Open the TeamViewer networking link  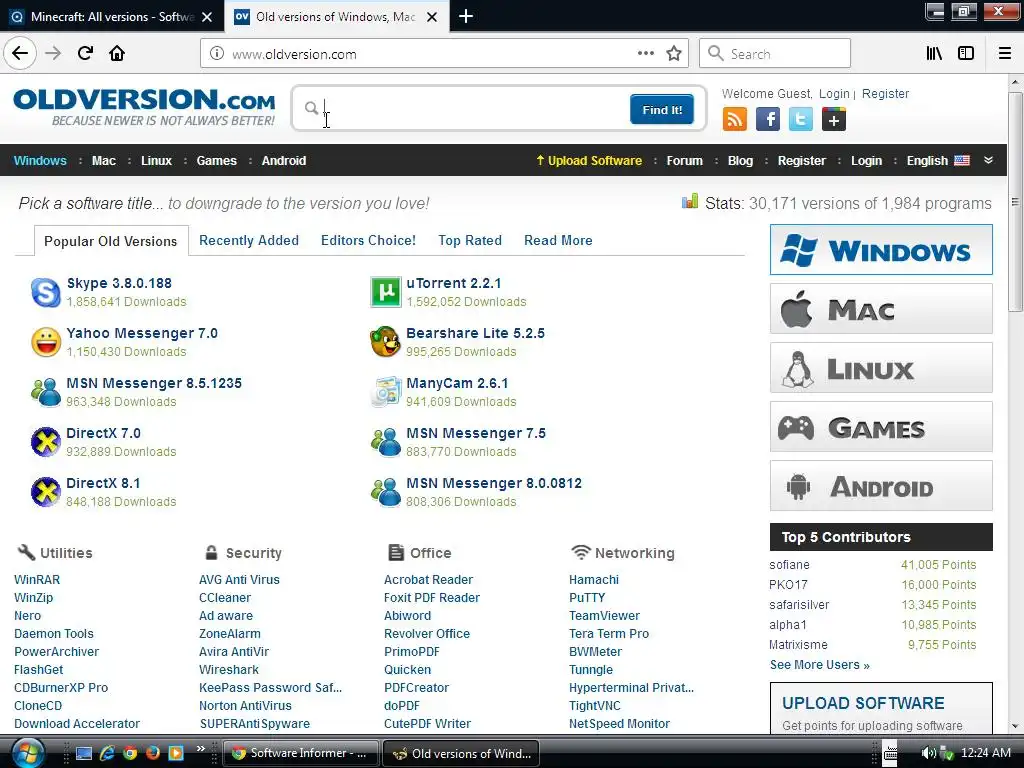click(x=604, y=615)
